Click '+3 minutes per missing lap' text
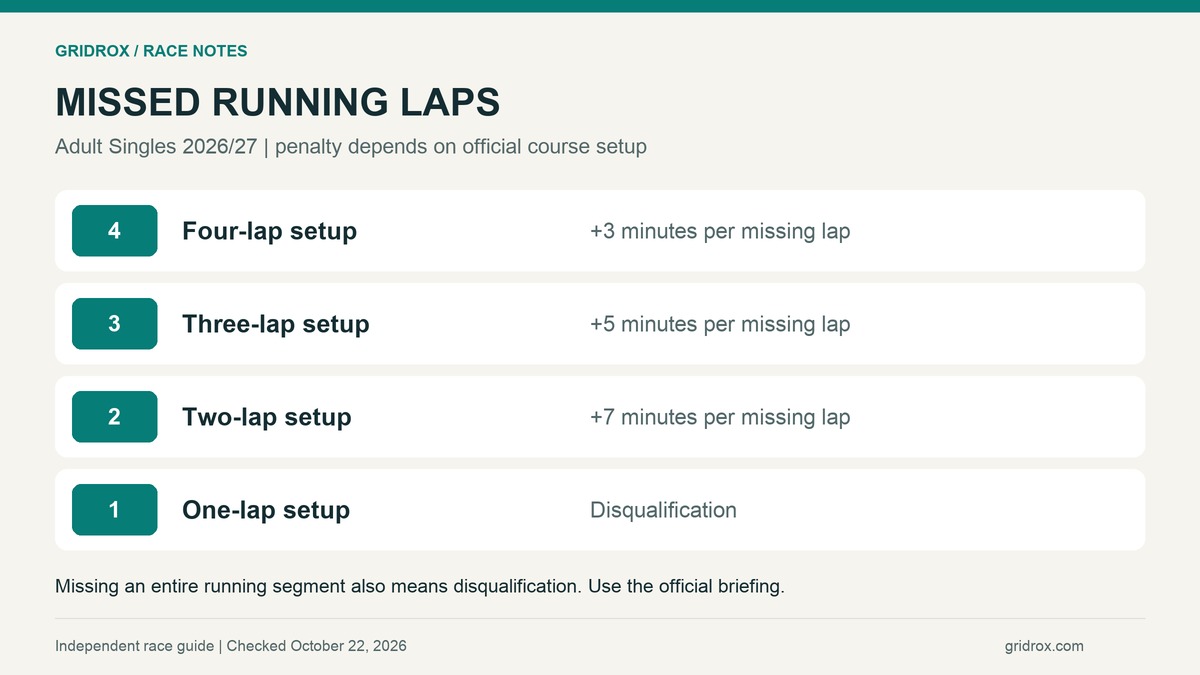This screenshot has width=1200, height=675. point(720,231)
